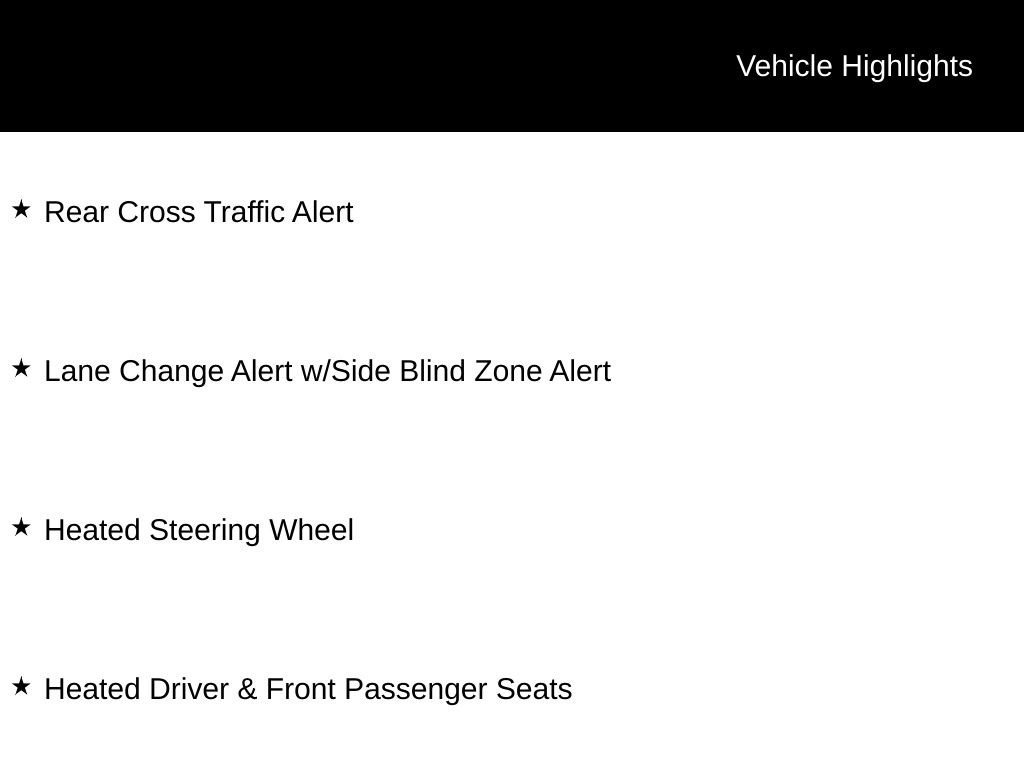Click the word Vehicle in the header
The width and height of the screenshot is (1024, 768).
784,66
